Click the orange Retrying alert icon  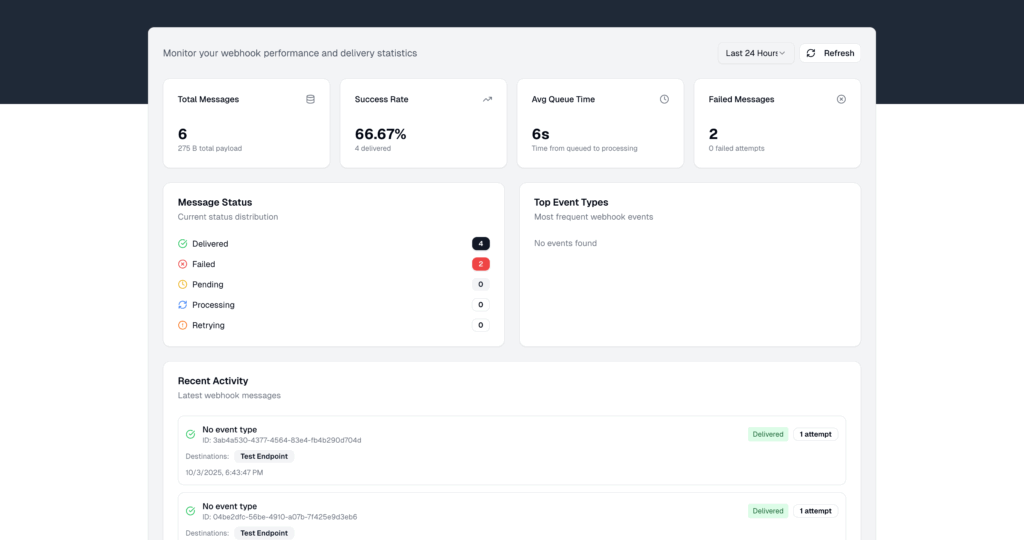click(x=183, y=325)
